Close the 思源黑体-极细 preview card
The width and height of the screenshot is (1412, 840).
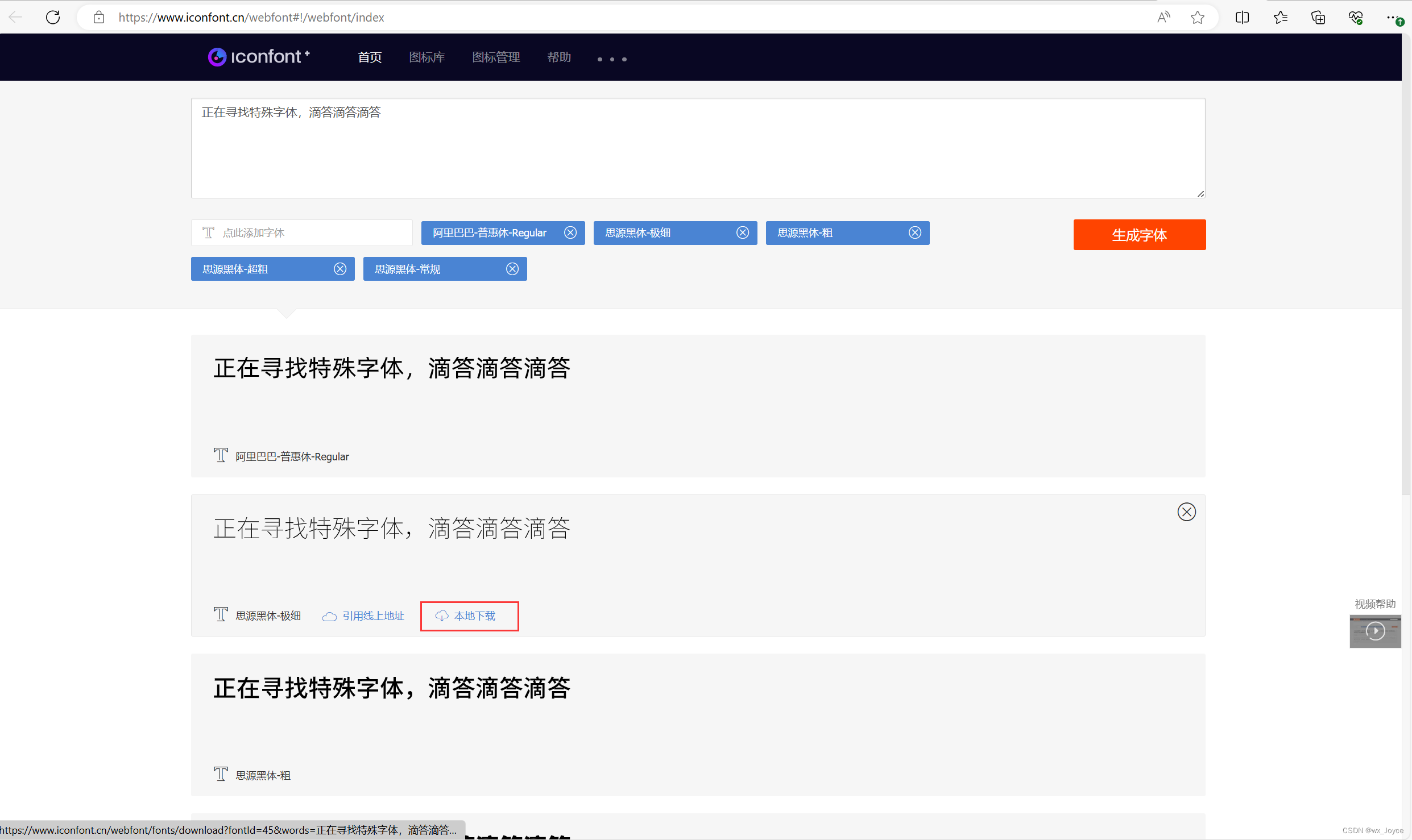point(1186,512)
